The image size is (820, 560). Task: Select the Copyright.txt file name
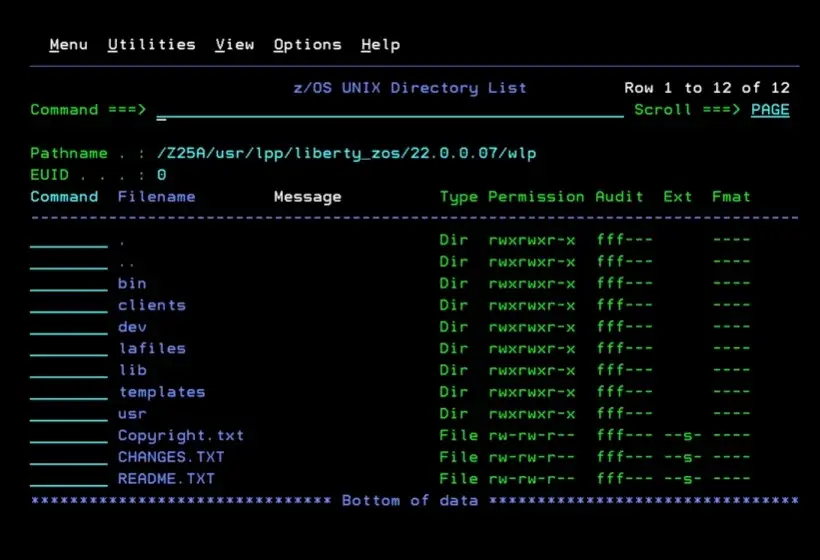tap(181, 436)
